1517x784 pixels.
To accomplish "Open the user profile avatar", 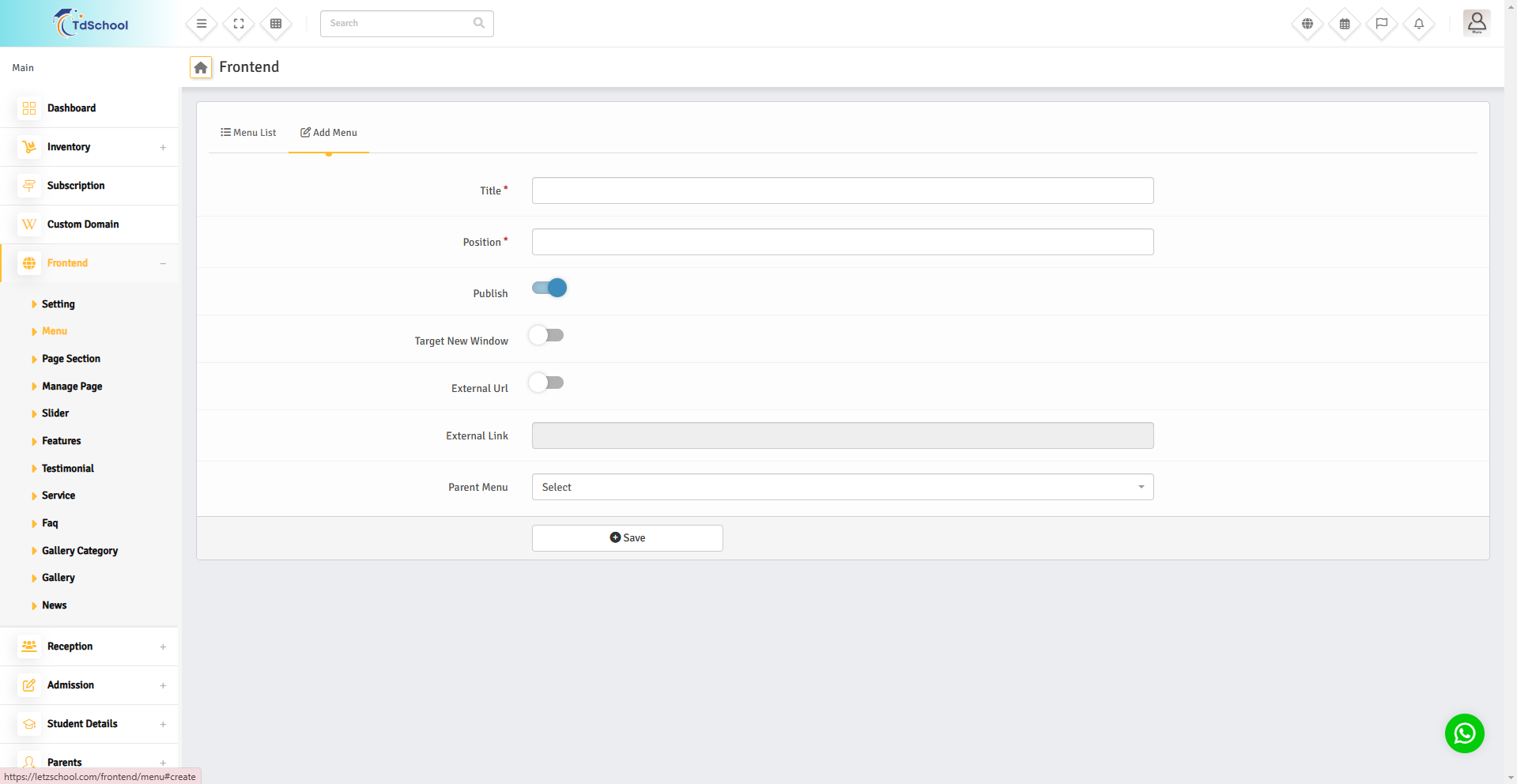I will [1476, 23].
